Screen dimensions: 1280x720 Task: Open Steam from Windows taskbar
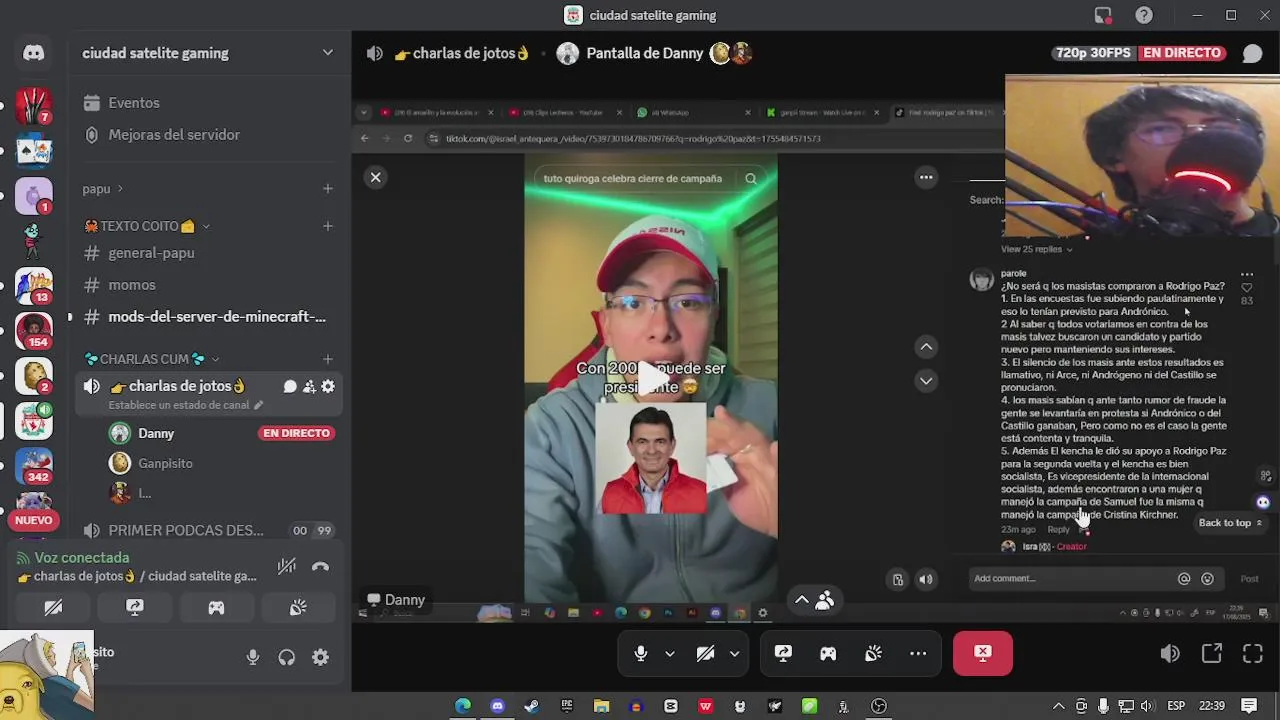point(531,706)
